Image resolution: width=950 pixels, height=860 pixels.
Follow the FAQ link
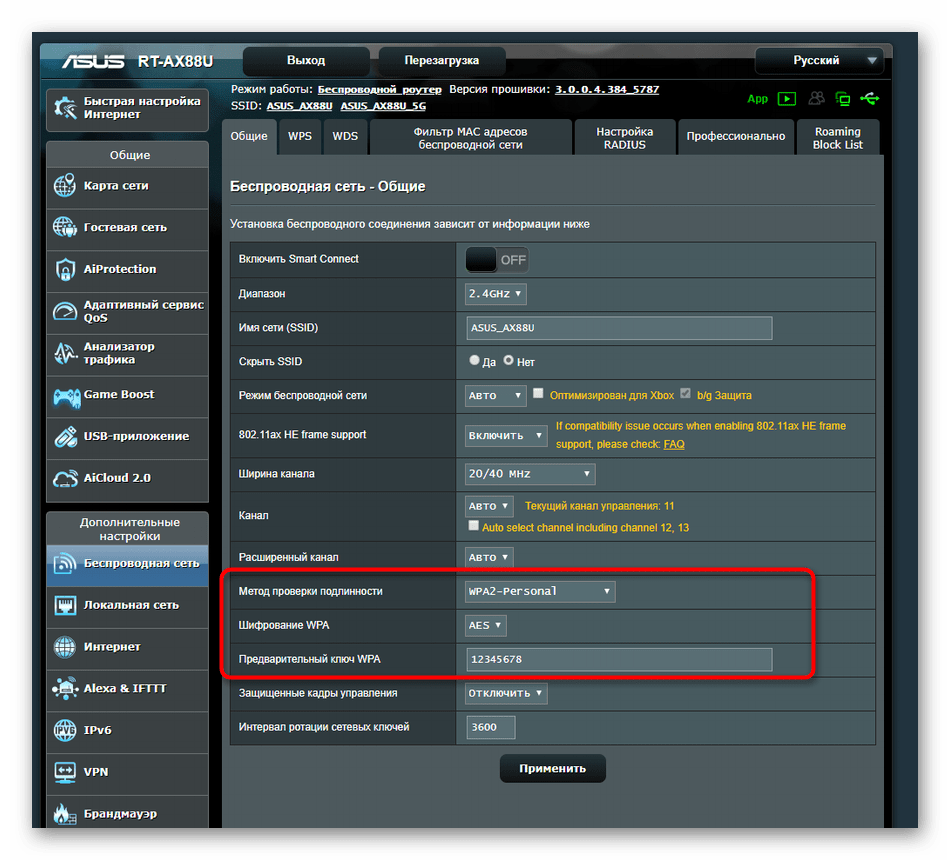pyautogui.click(x=674, y=444)
